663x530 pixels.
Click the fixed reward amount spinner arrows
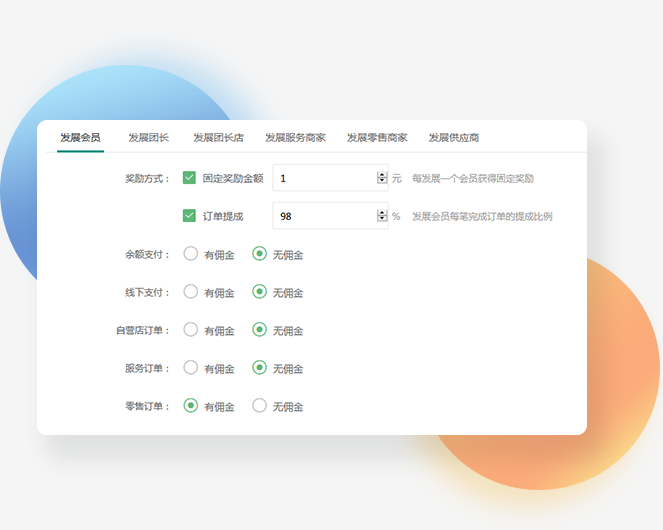tap(382, 178)
